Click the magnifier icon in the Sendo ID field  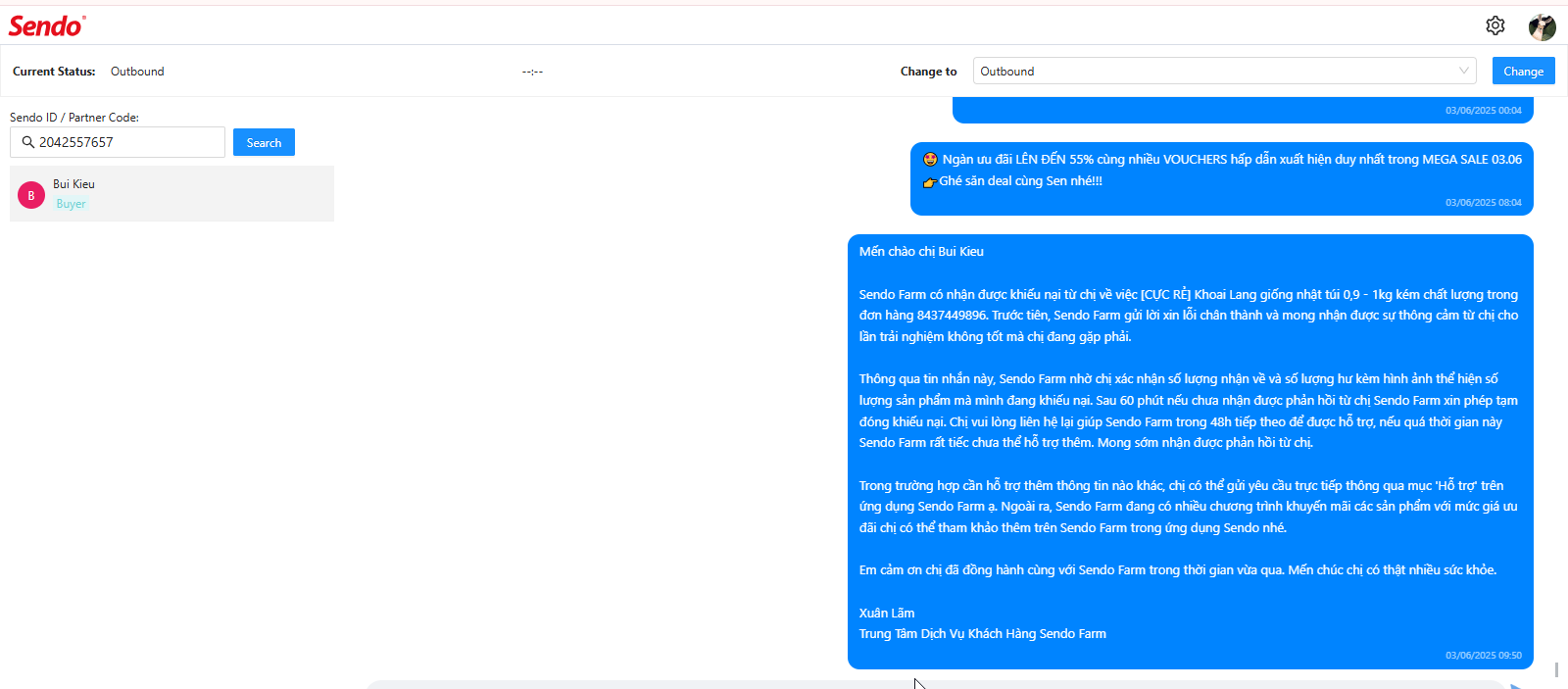click(28, 142)
